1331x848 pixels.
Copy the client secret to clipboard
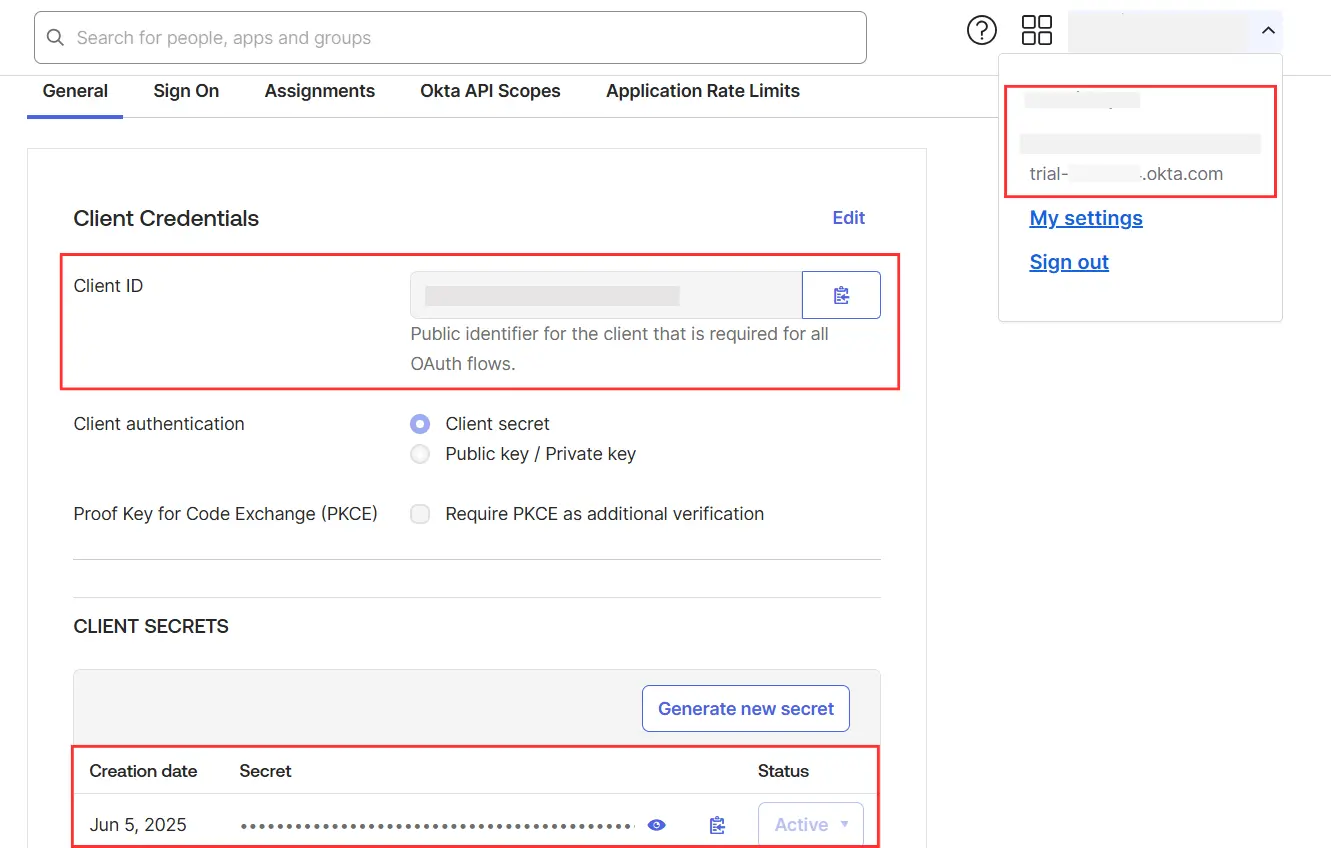coord(717,825)
